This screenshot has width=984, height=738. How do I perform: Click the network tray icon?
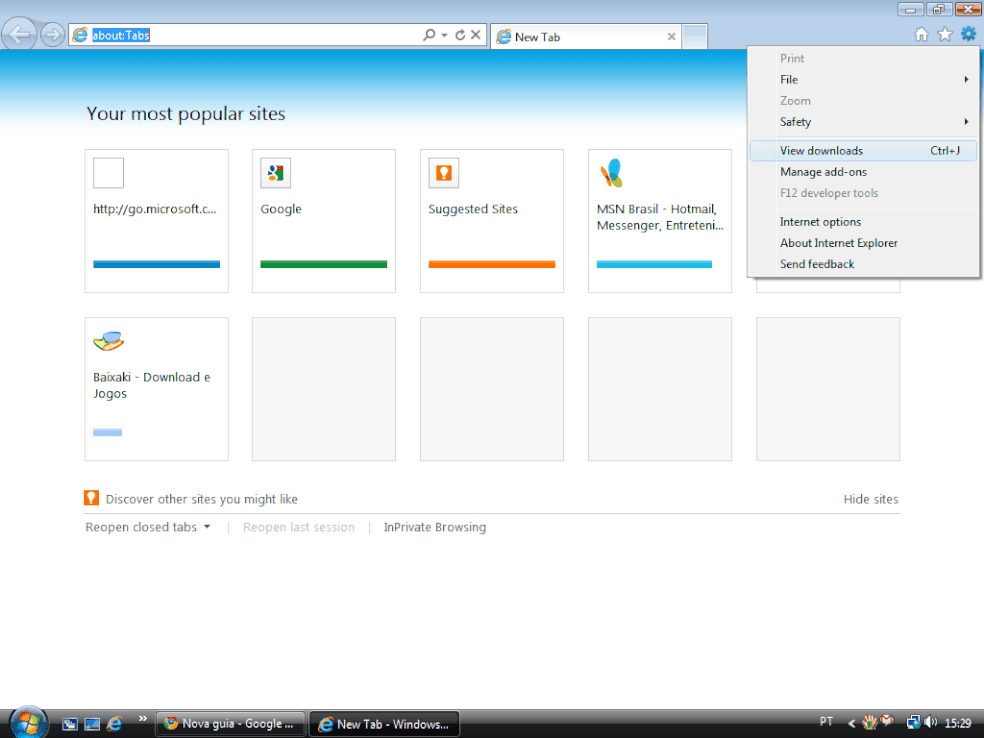point(913,723)
